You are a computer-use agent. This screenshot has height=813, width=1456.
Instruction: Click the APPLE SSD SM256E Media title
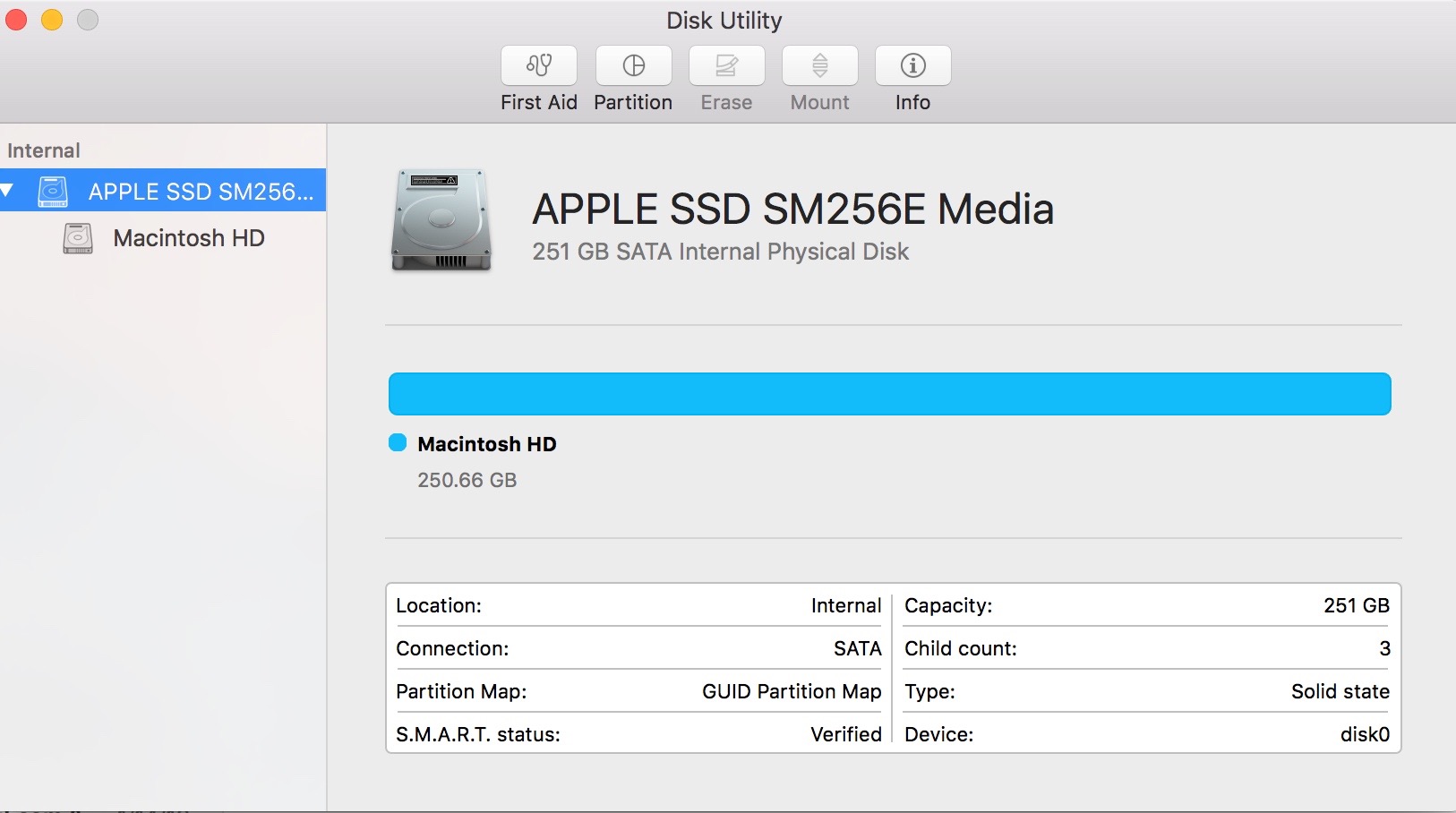coord(792,210)
